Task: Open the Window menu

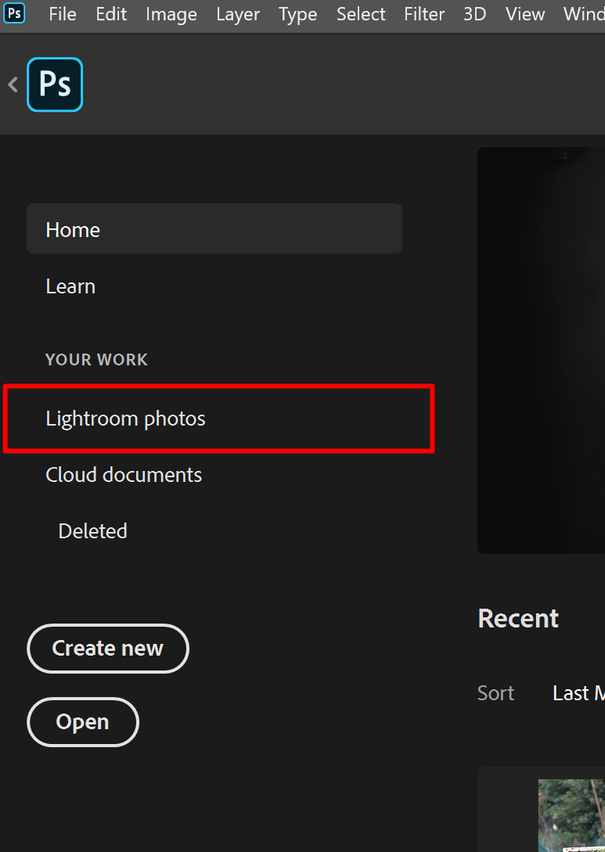Action: pyautogui.click(x=584, y=14)
